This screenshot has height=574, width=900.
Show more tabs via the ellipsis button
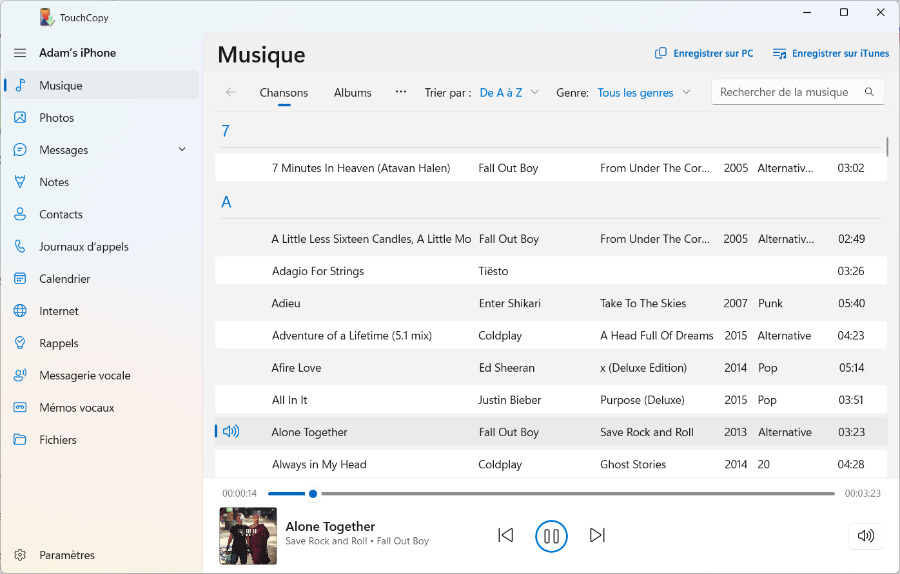(x=401, y=92)
